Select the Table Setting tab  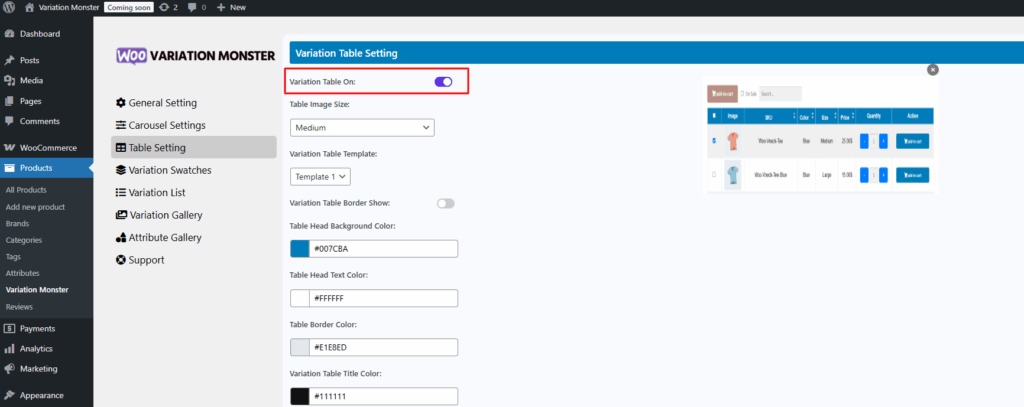(194, 147)
